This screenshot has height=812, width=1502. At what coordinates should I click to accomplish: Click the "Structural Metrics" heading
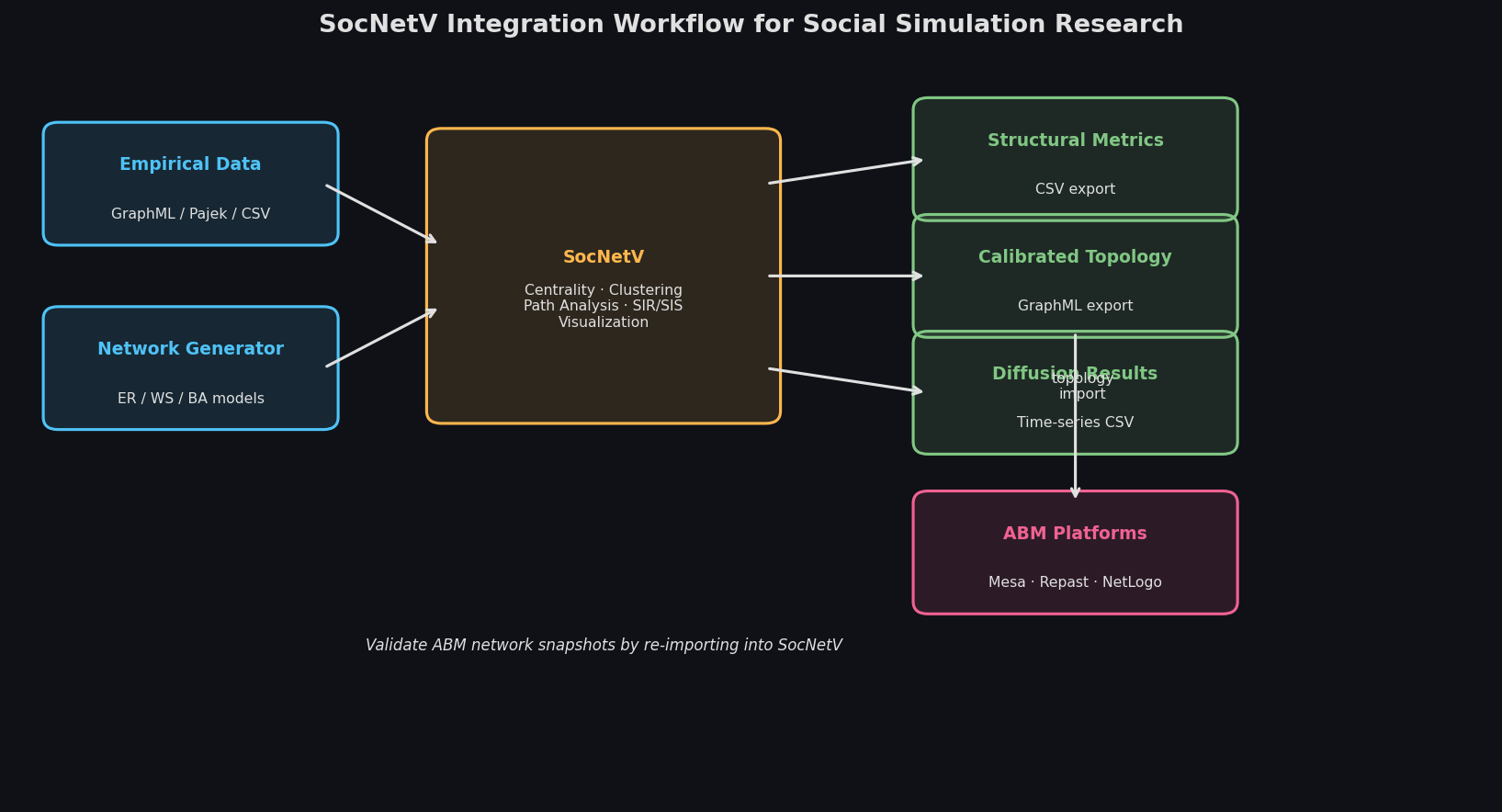tap(1075, 141)
